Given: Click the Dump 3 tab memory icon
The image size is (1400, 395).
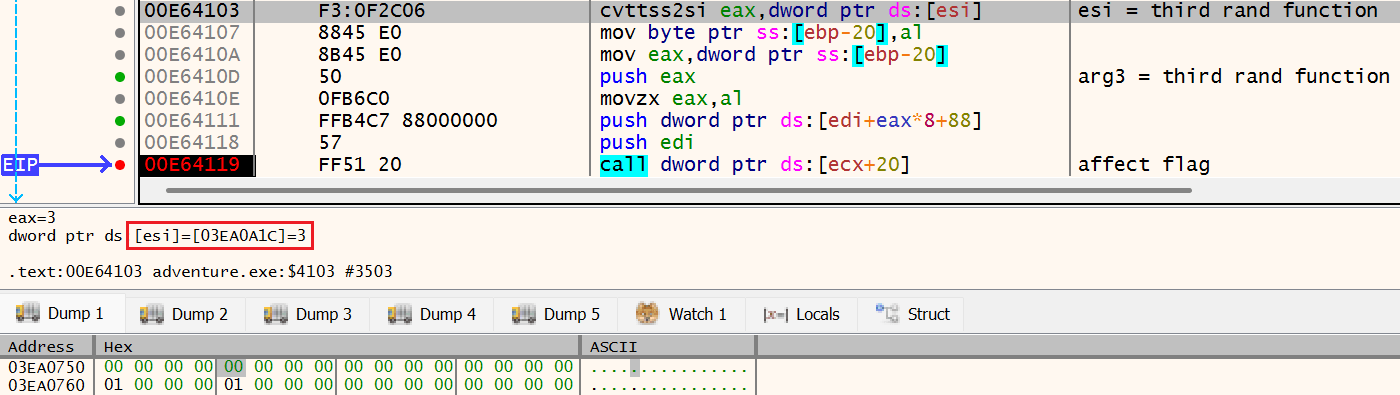Looking at the screenshot, I should 275,313.
